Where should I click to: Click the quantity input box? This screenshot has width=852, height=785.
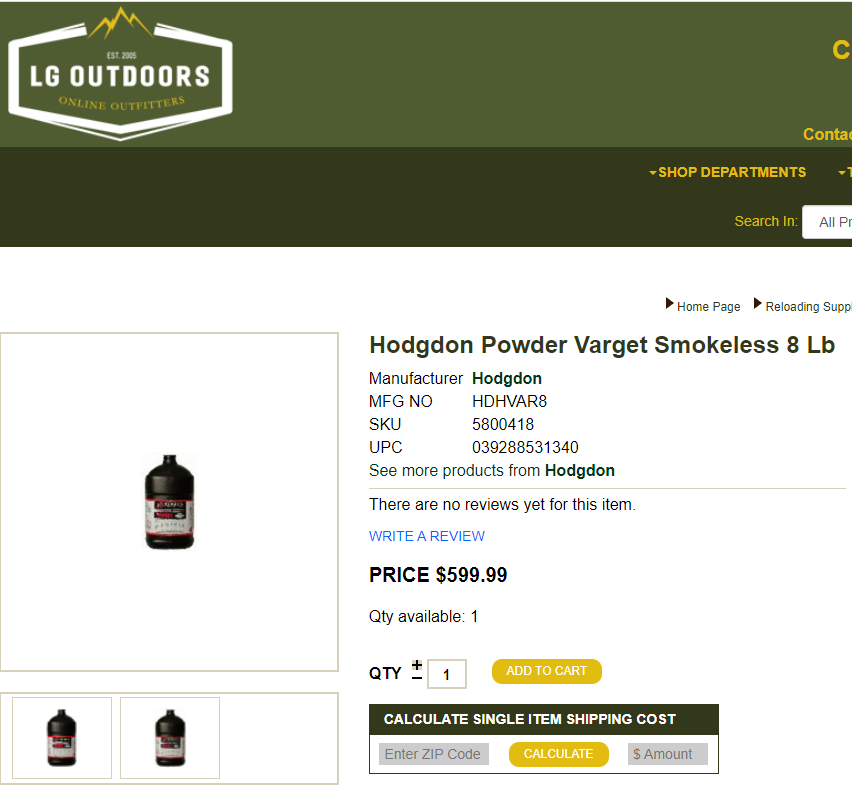(x=447, y=674)
